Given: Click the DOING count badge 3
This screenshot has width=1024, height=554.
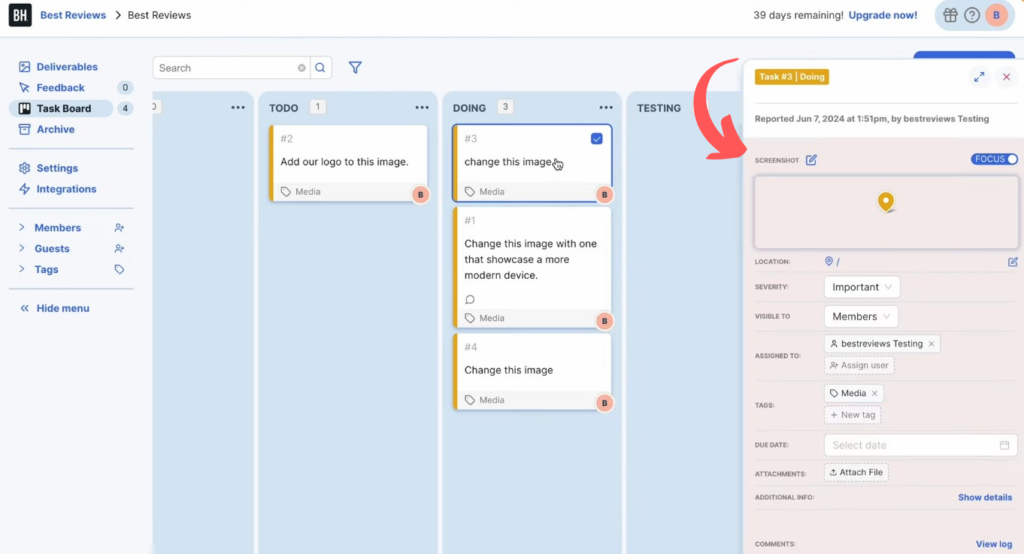Looking at the screenshot, I should pyautogui.click(x=505, y=107).
